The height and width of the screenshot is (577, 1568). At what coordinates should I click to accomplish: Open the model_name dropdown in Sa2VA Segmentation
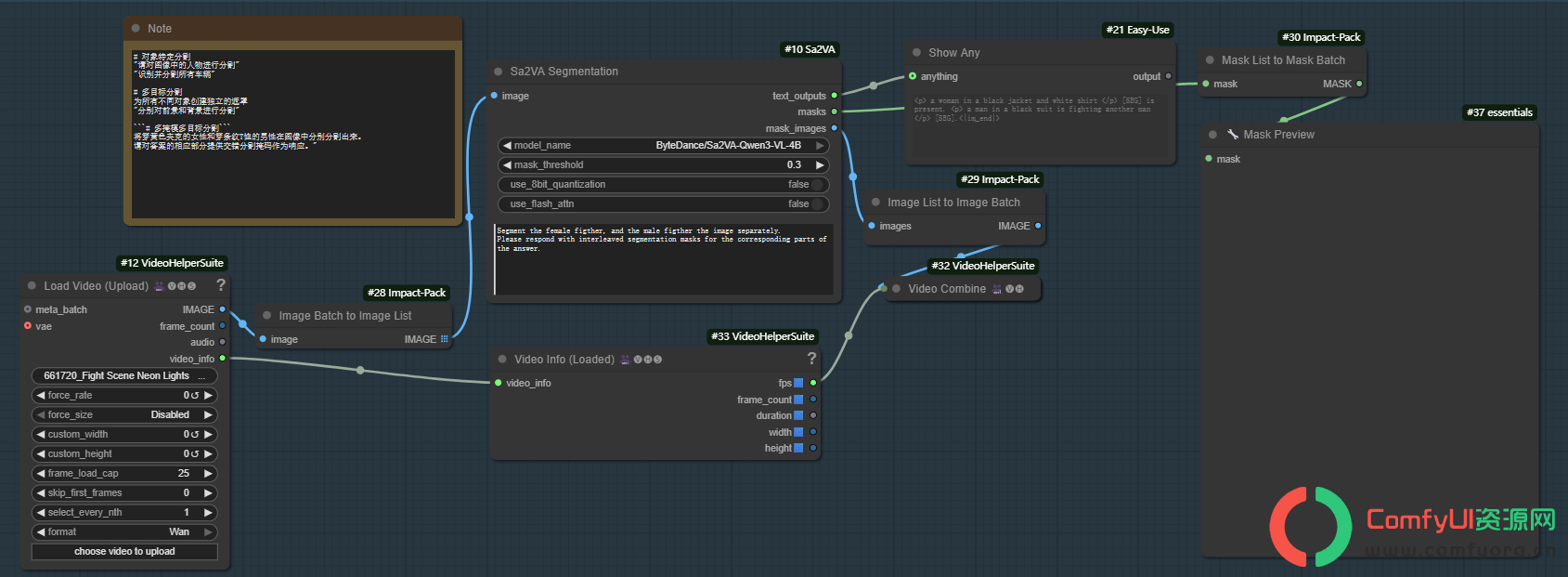click(663, 146)
